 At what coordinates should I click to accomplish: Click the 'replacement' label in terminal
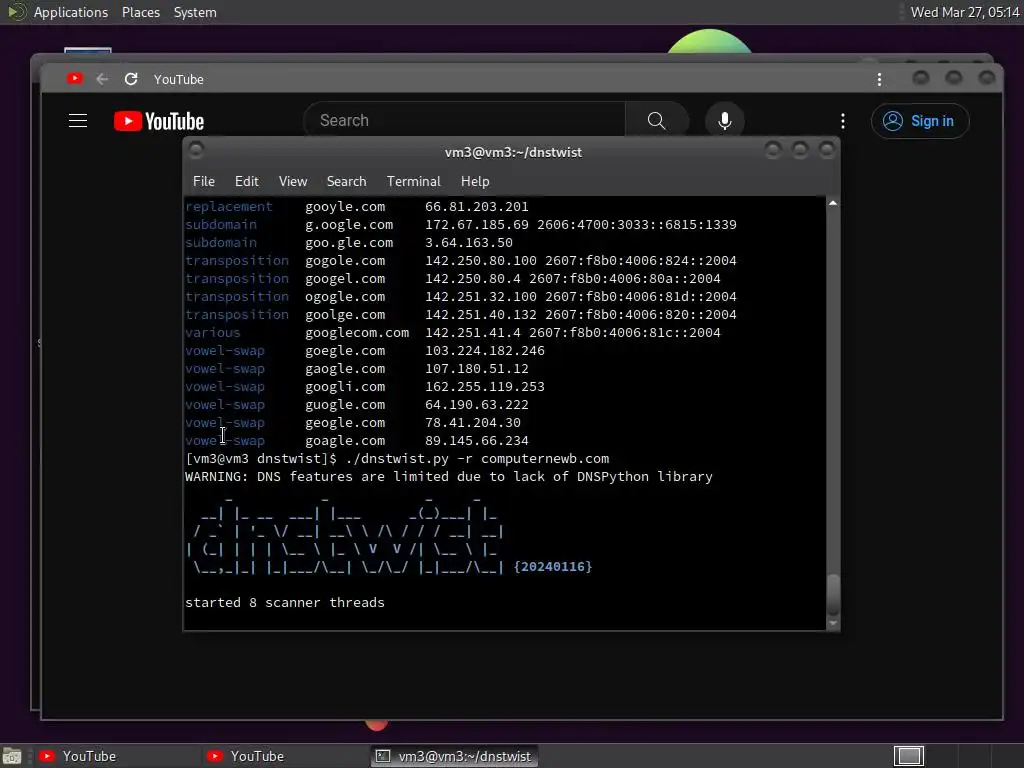pyautogui.click(x=229, y=207)
